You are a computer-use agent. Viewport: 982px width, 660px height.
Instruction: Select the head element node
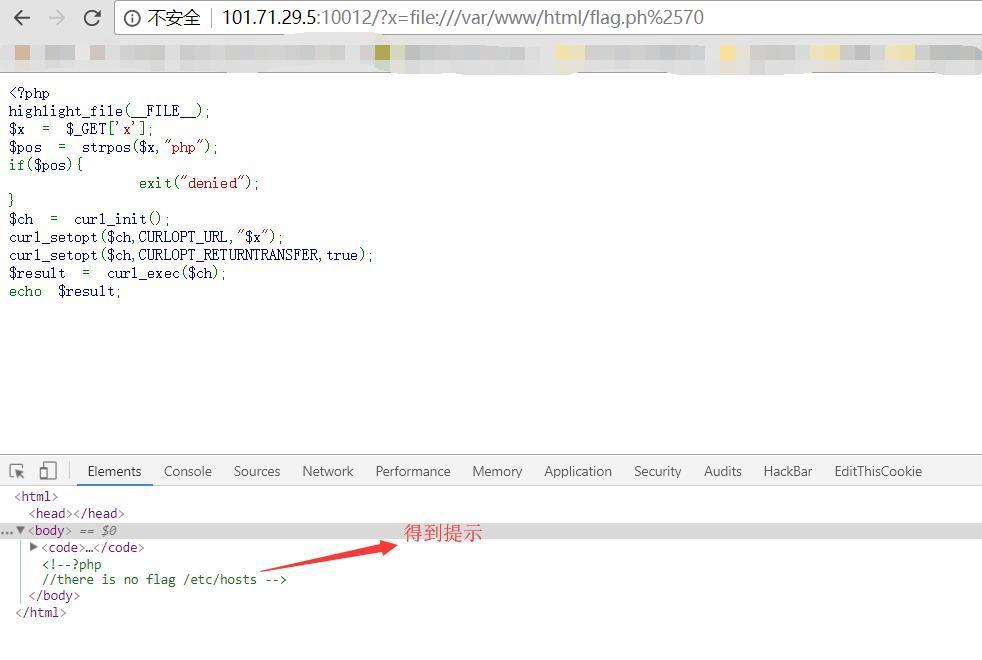(x=76, y=513)
